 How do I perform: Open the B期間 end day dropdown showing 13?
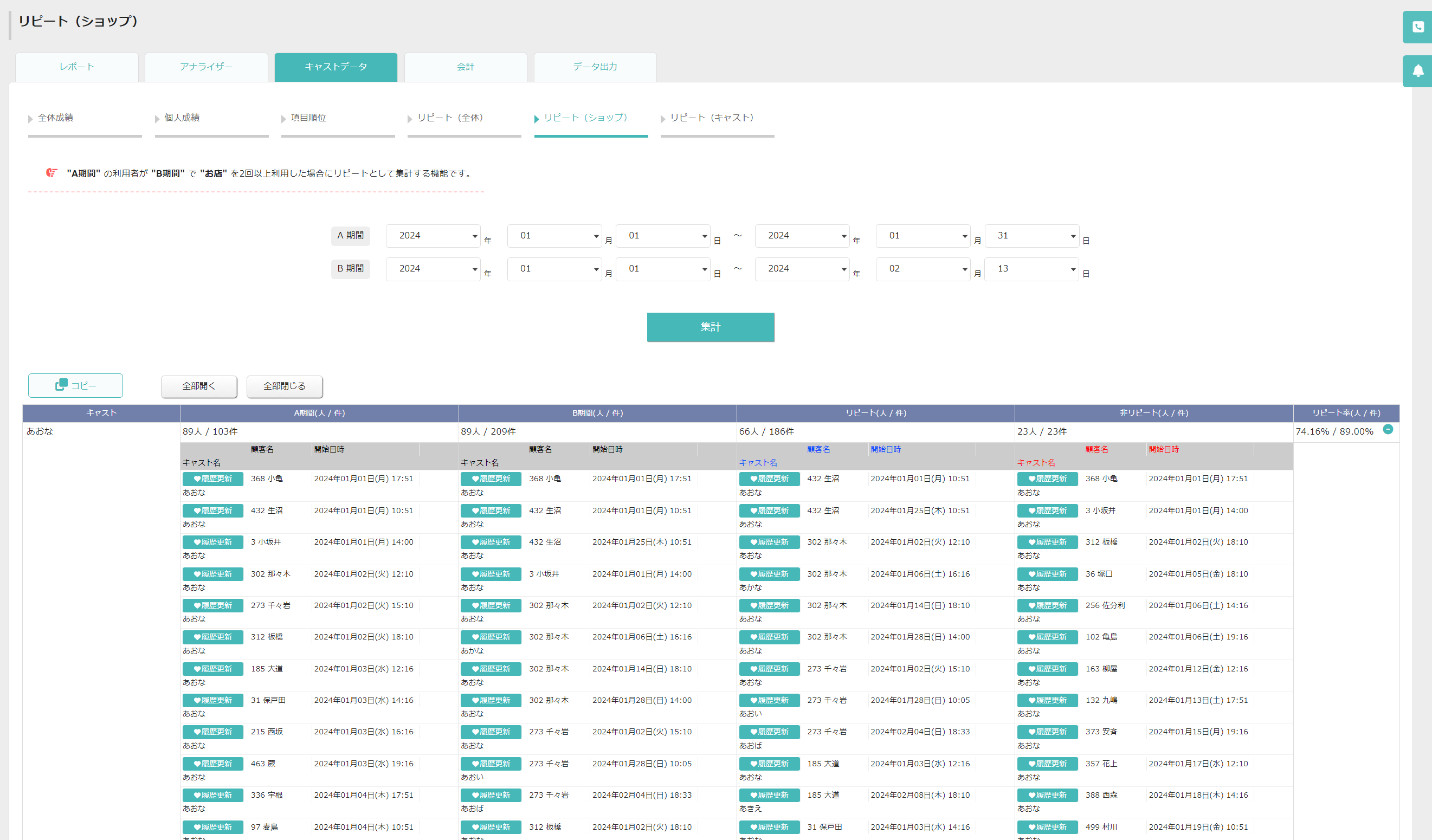coord(1031,269)
